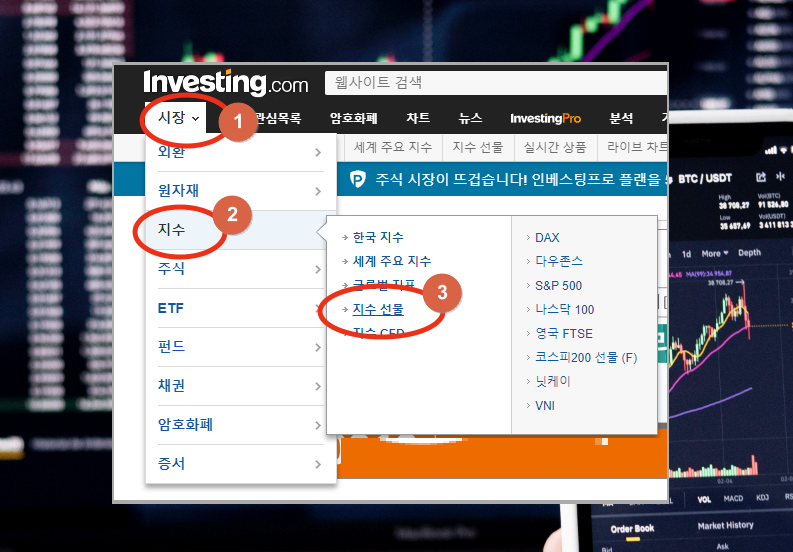Select 원자재 in the market menu
This screenshot has height=552, width=793.
(178, 191)
